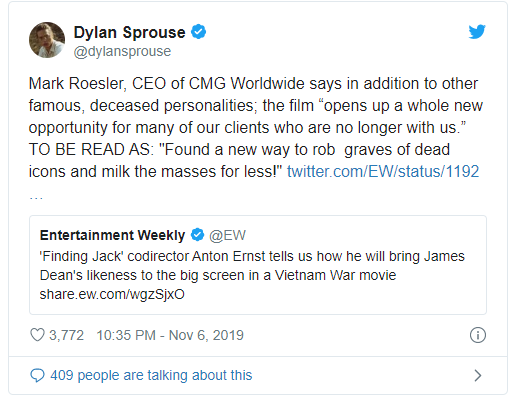Click the truncated link ellipsis

(36, 197)
